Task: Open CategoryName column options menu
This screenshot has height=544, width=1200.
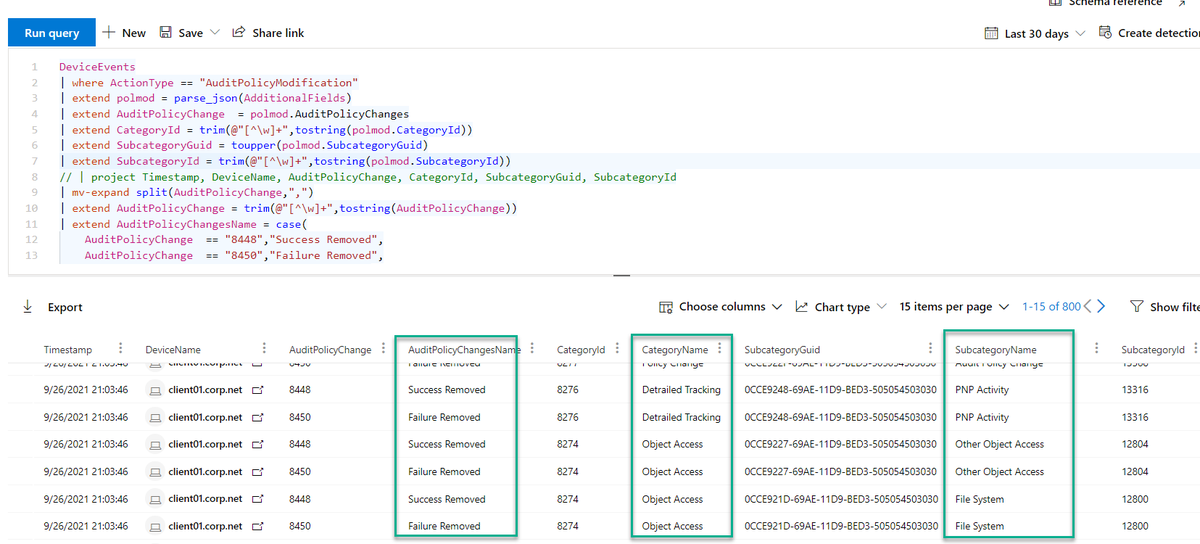Action: 720,349
